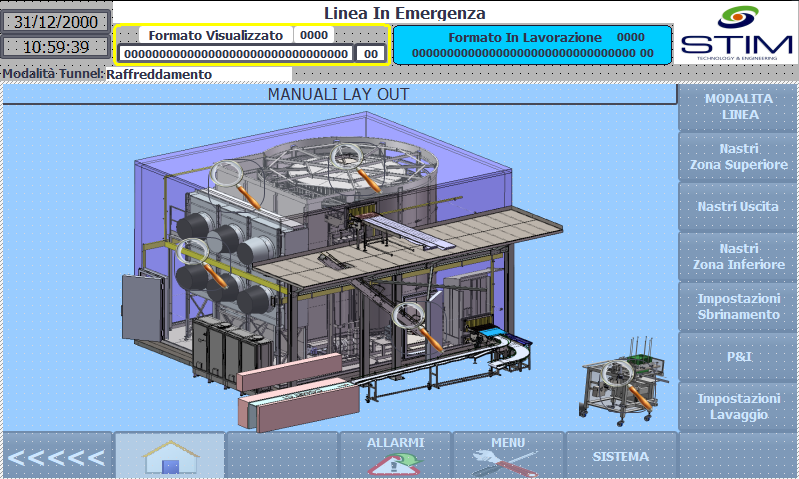Click the magnifier near the lower outfeed conveyor
The width and height of the screenshot is (799, 479).
pos(417,326)
